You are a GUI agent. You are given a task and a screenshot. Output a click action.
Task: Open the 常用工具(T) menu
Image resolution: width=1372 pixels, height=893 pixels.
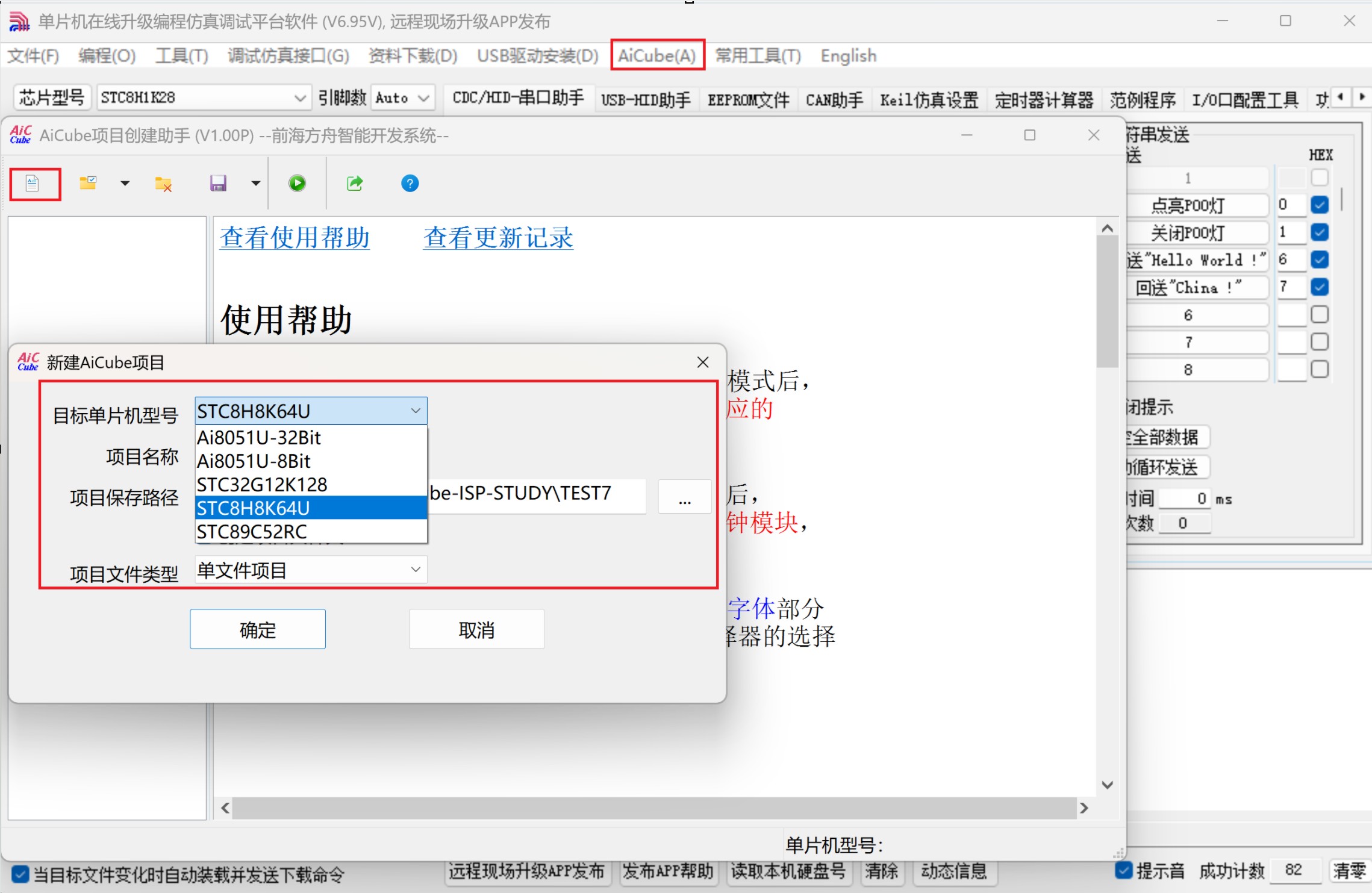(758, 56)
